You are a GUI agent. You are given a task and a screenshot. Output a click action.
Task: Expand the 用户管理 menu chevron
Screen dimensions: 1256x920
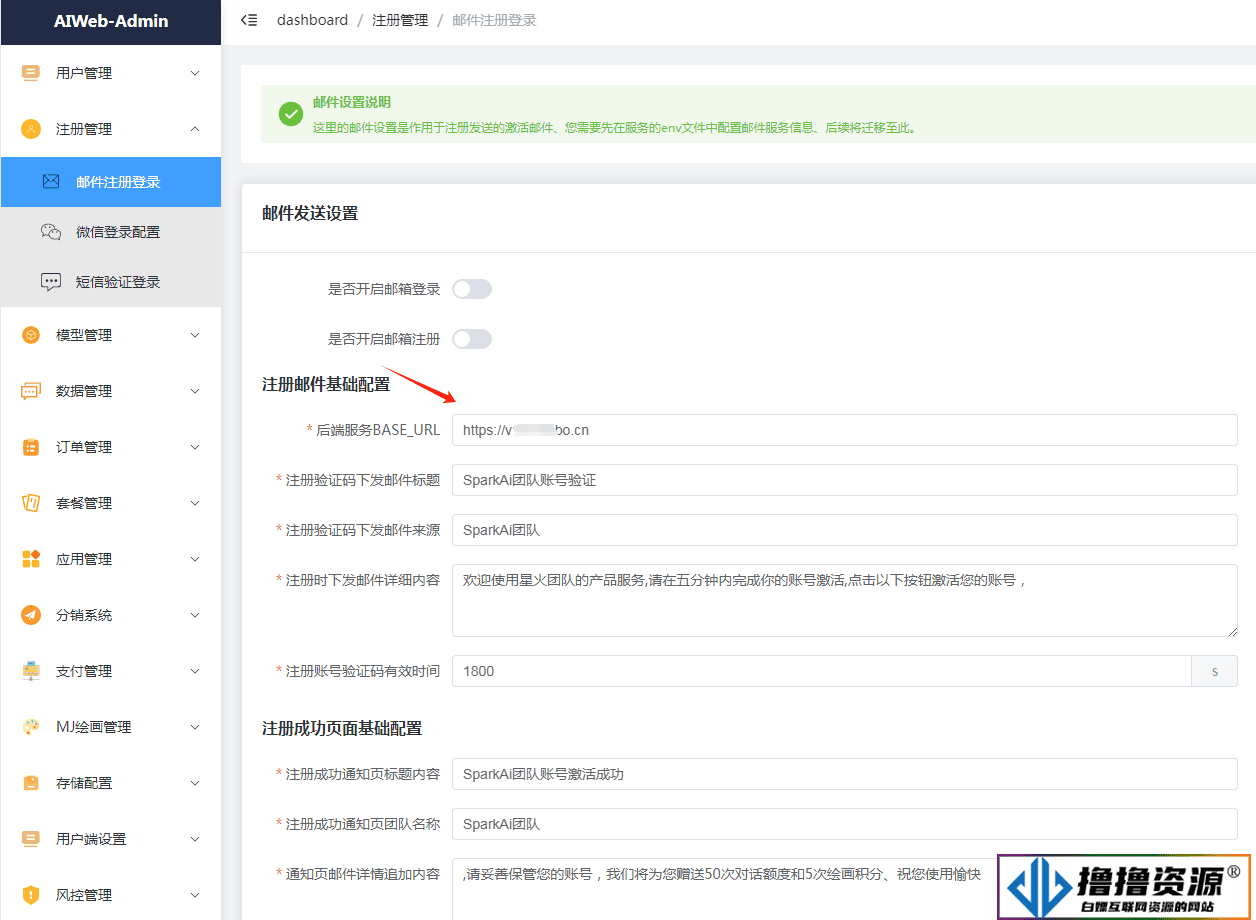195,73
